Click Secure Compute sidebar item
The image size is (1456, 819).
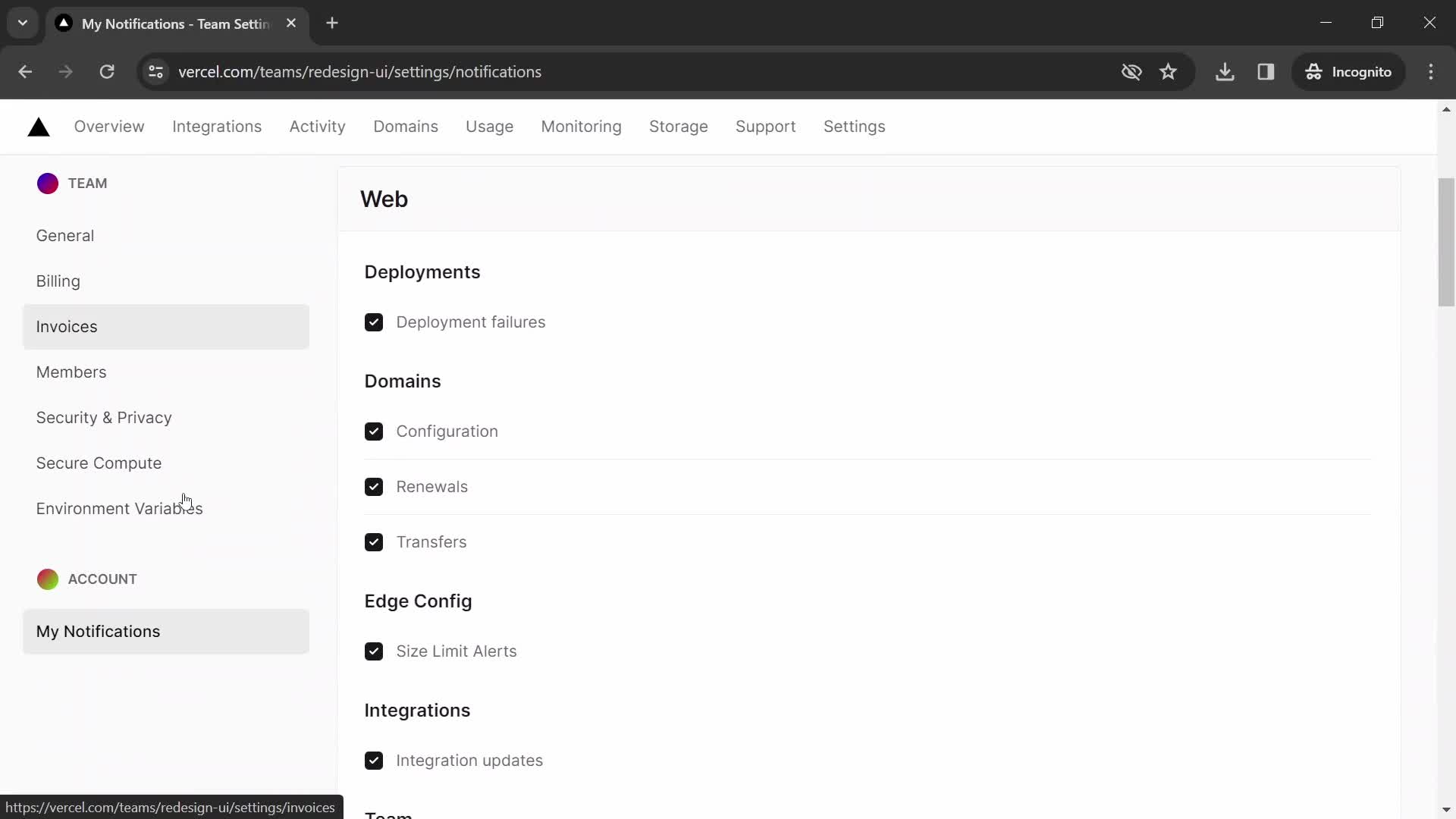(x=99, y=462)
